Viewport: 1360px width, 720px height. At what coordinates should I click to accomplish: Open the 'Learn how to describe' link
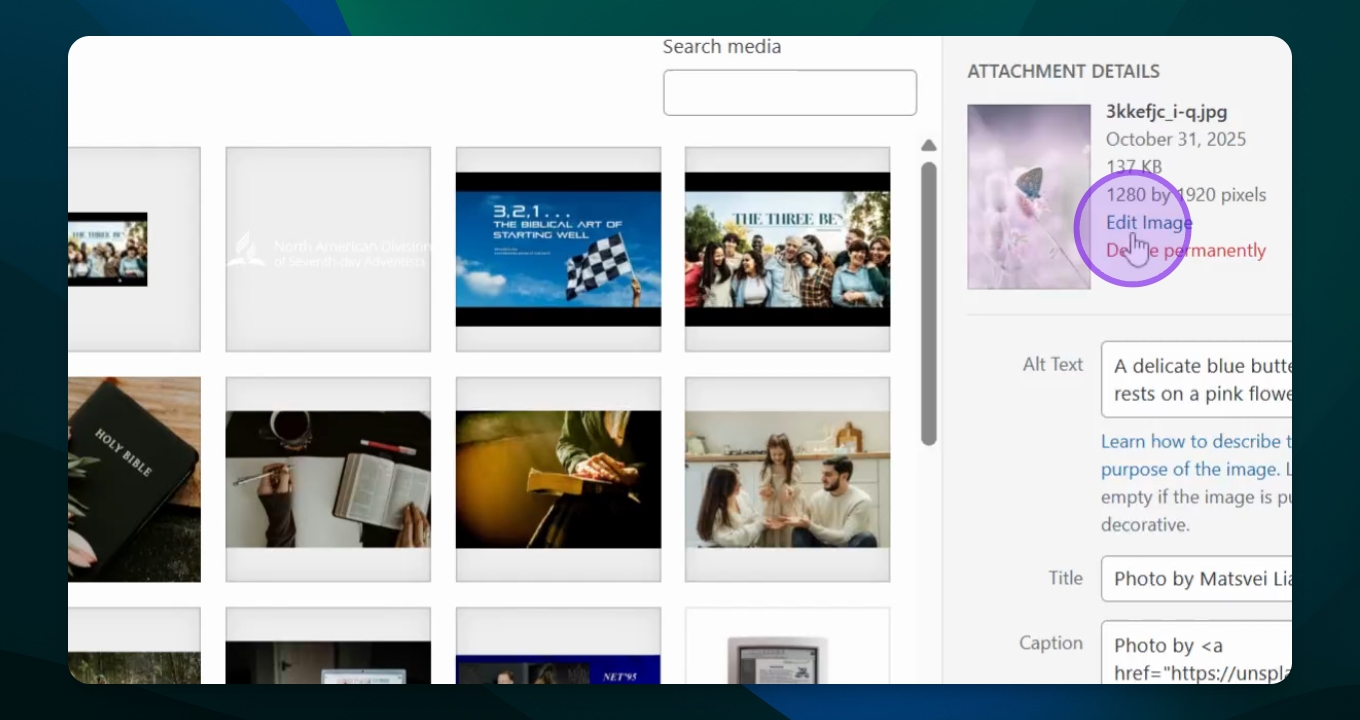coord(1190,441)
